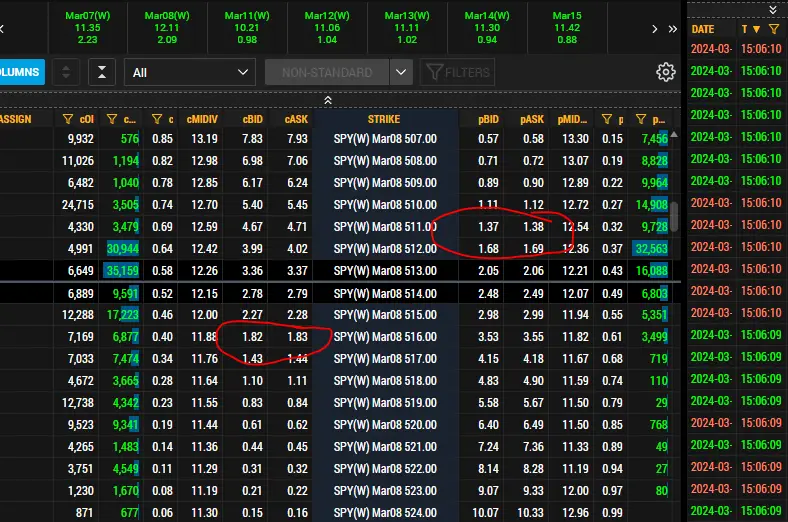Click call open interest 24,715 at the 510 strike
This screenshot has width=788, height=522.
tap(78, 204)
